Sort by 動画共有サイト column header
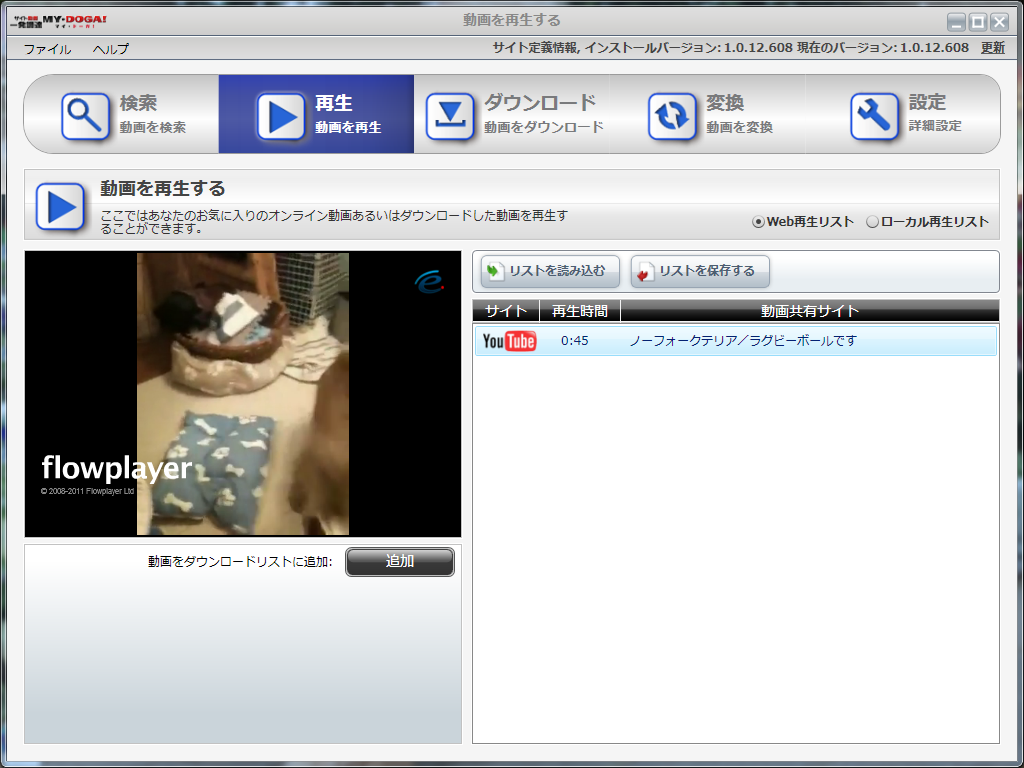Screen dimensions: 1024x768 pyautogui.click(x=810, y=311)
